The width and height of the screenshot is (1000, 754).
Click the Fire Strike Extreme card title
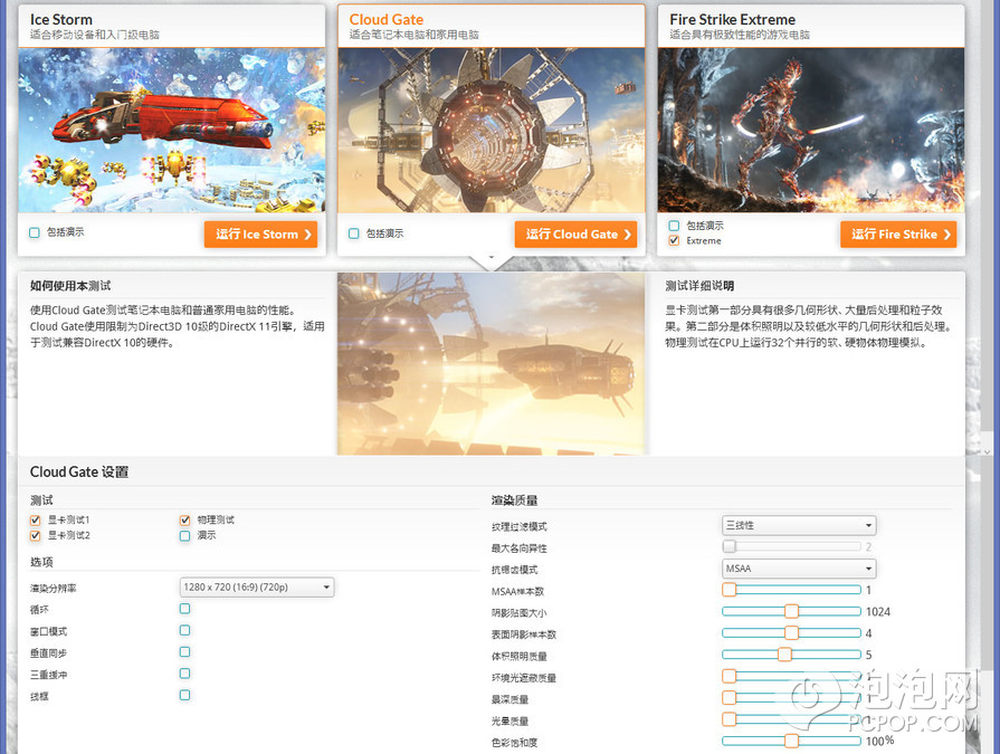733,20
